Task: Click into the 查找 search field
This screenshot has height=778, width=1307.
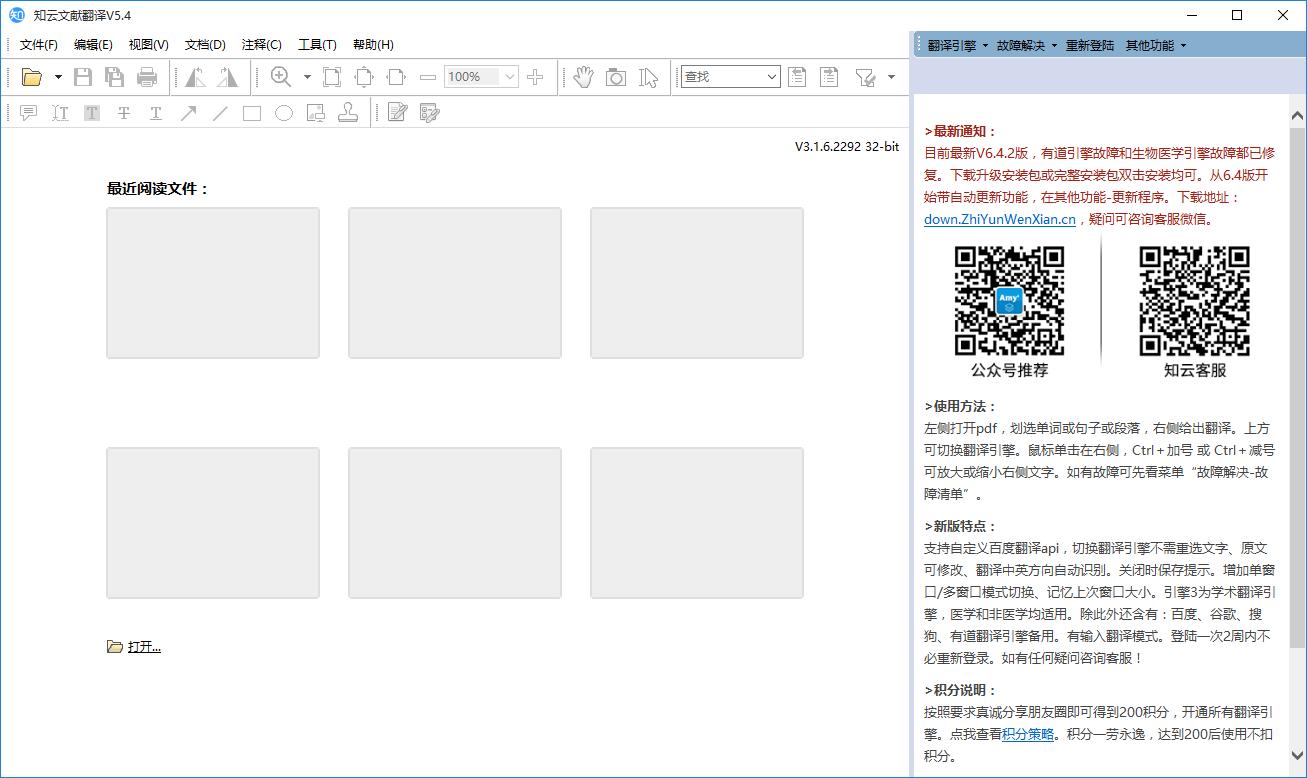Action: pos(721,77)
